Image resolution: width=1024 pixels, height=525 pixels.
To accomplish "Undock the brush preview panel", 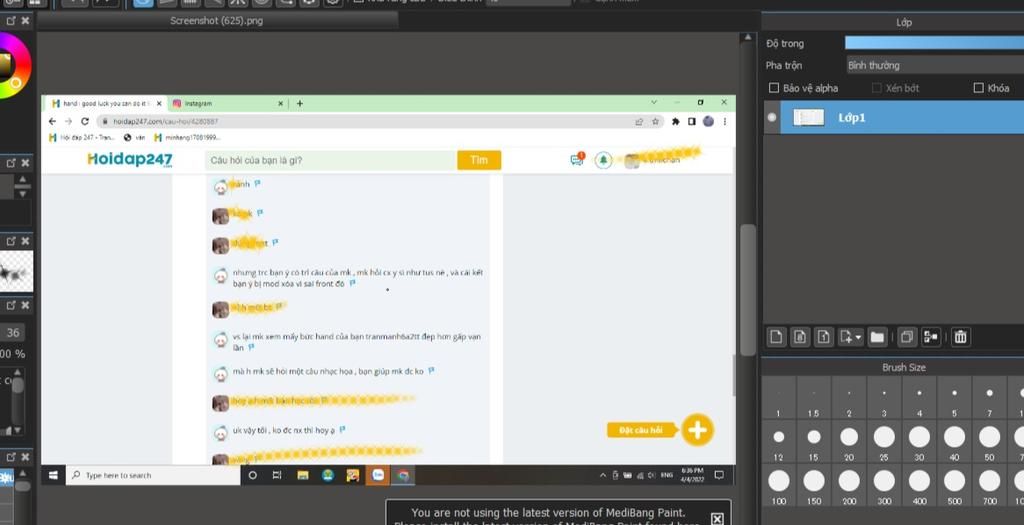I will click(x=11, y=241).
